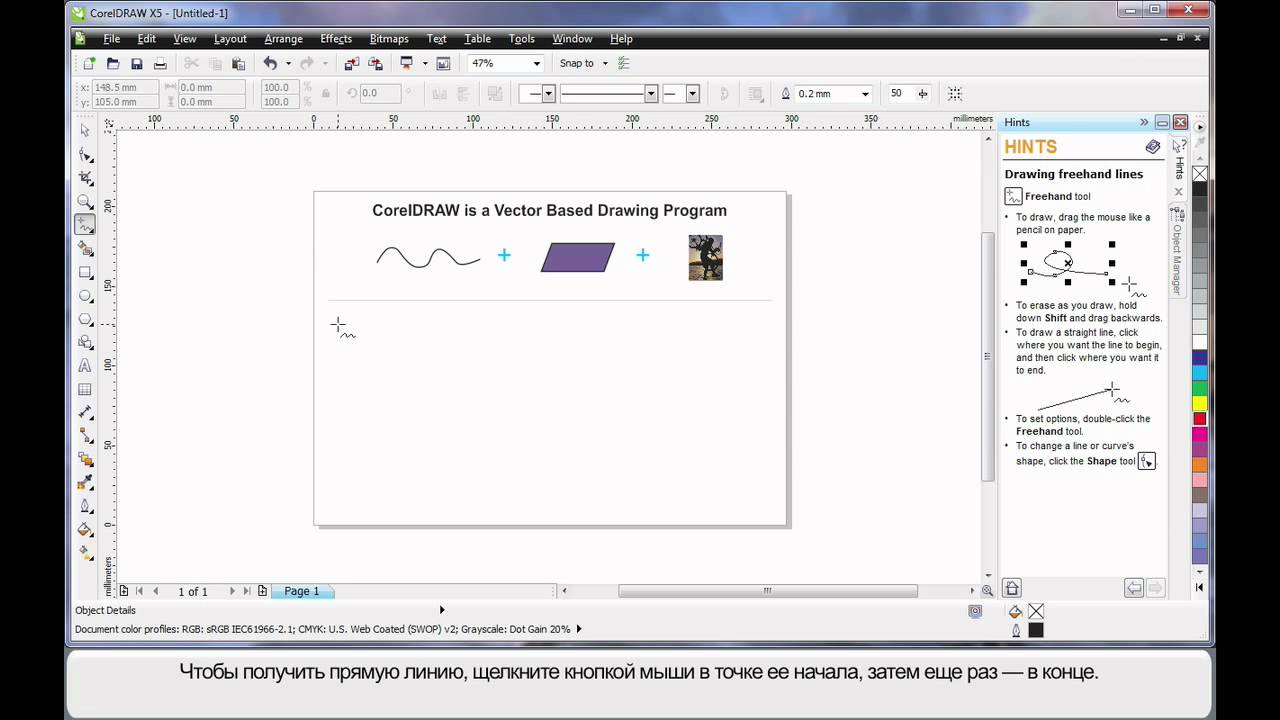
Task: Select the Eyedropper tool
Action: click(85, 483)
